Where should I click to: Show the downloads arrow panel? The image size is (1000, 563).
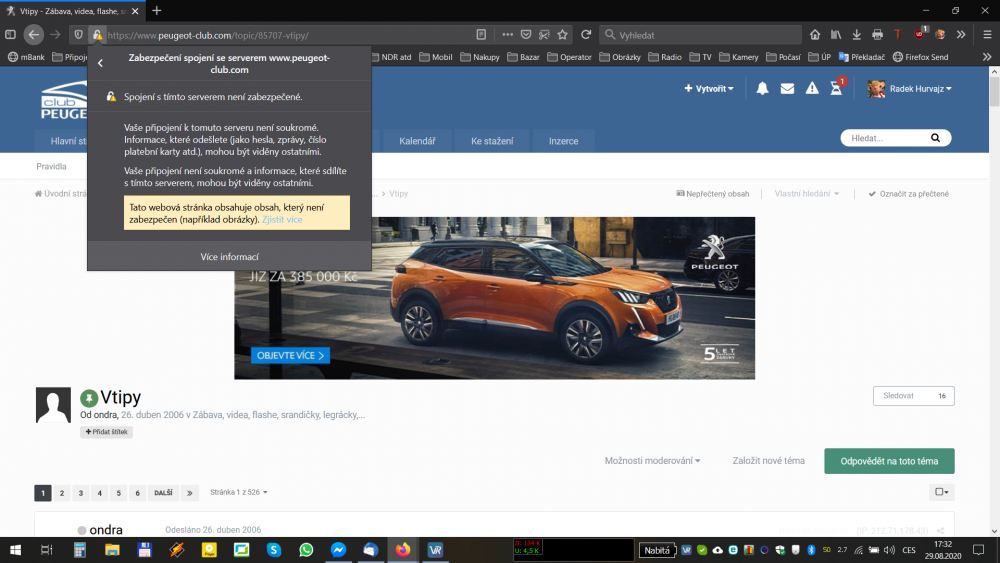click(x=857, y=35)
